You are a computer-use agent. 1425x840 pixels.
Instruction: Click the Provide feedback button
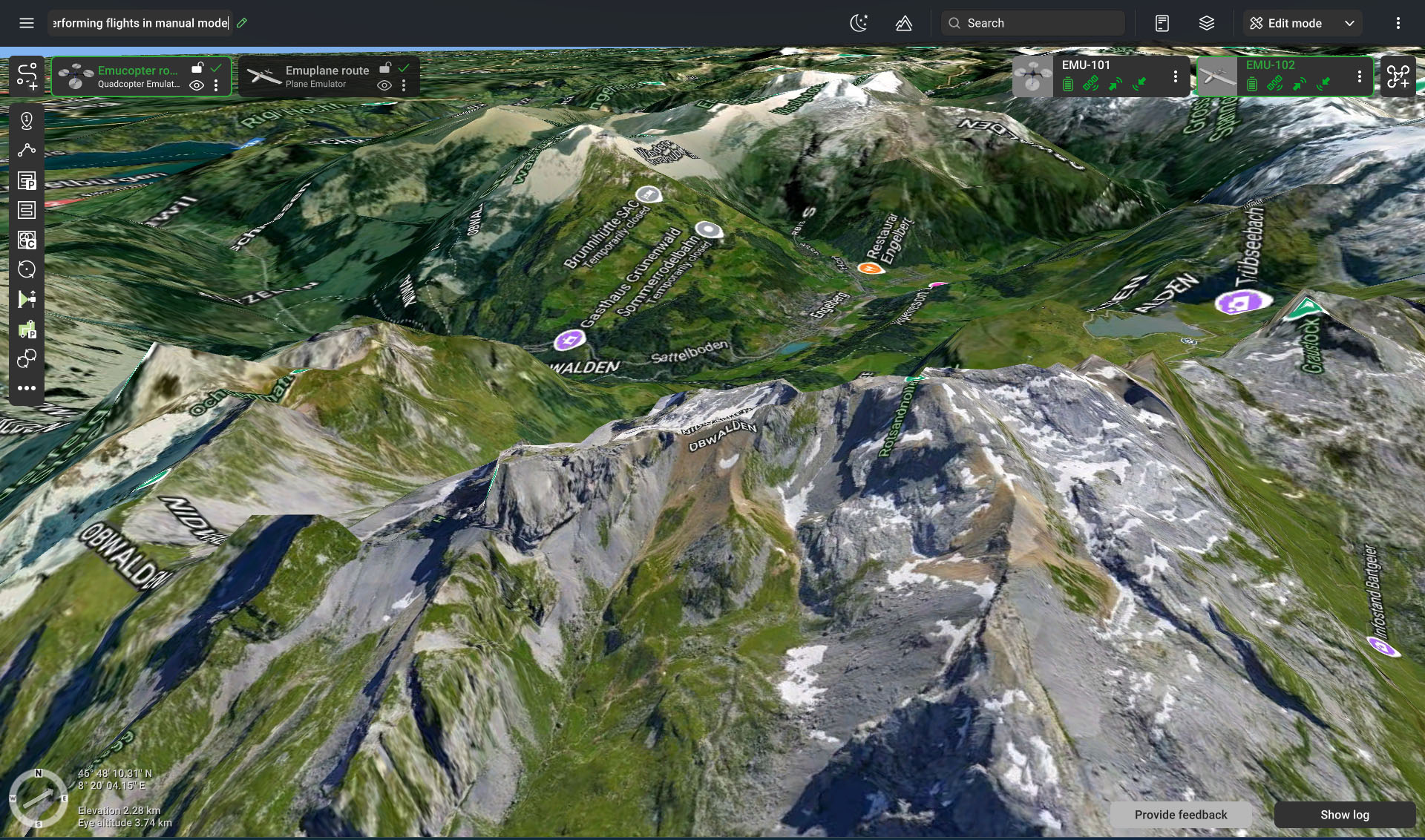1181,815
